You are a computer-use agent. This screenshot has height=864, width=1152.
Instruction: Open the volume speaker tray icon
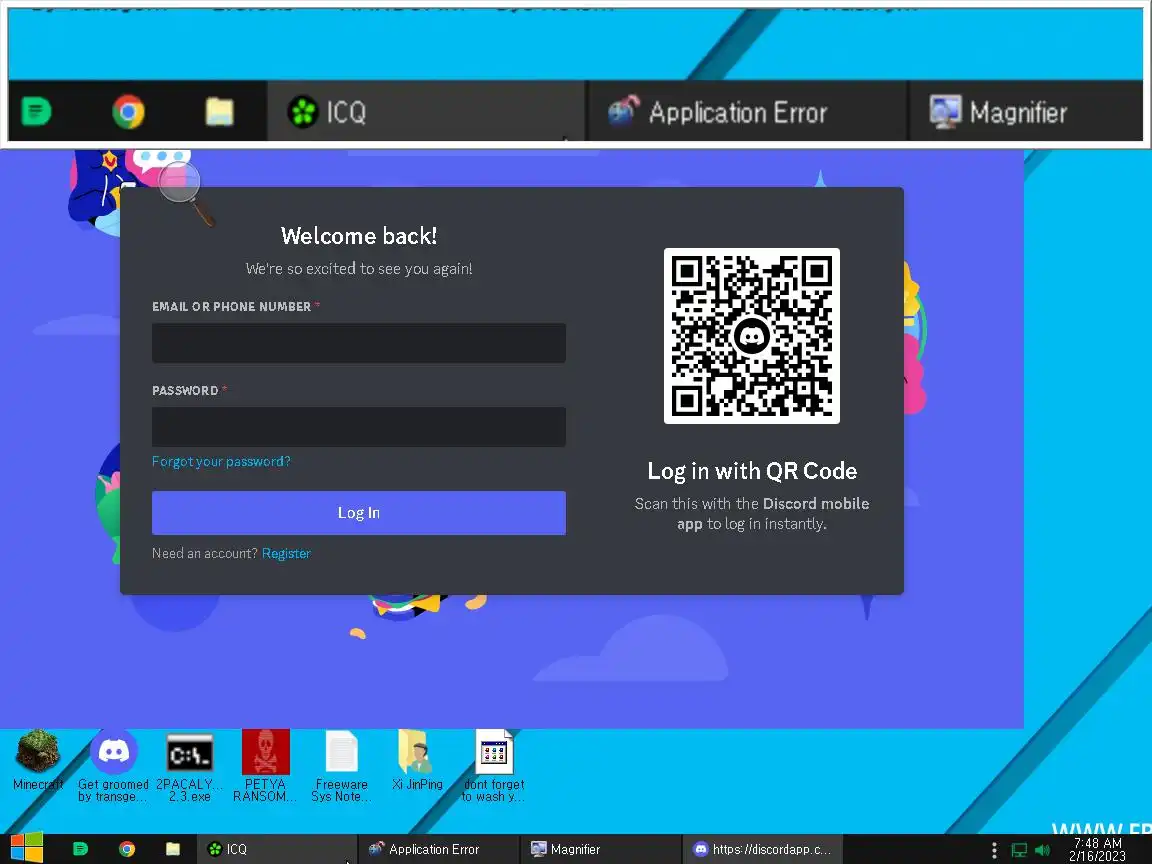1042,850
